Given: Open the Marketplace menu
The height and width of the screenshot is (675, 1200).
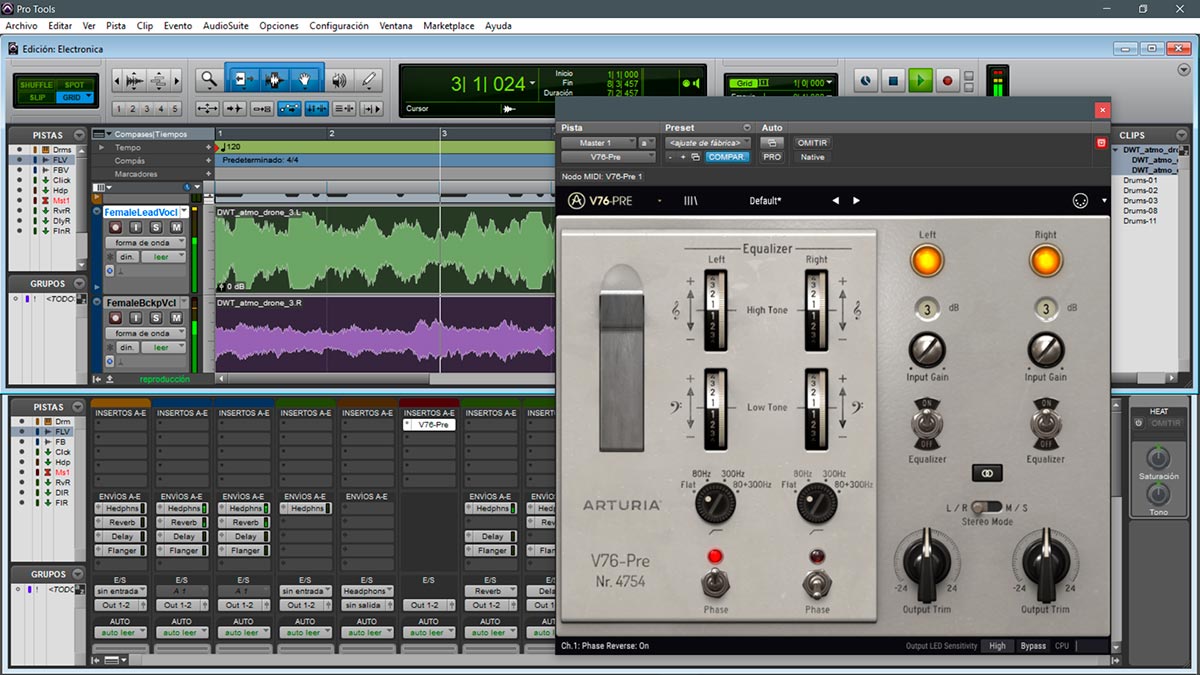Looking at the screenshot, I should (x=449, y=26).
